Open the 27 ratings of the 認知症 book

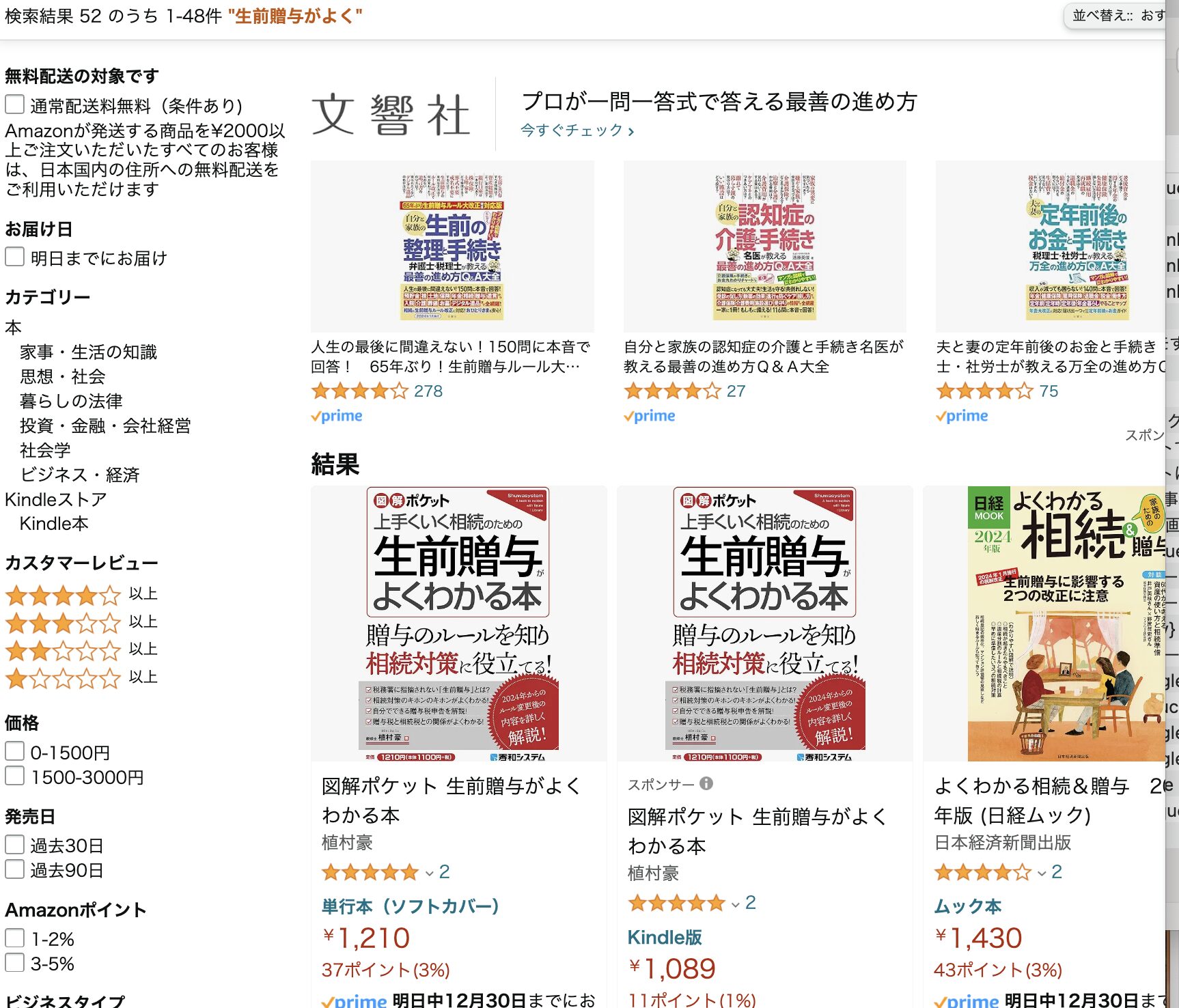tap(736, 391)
